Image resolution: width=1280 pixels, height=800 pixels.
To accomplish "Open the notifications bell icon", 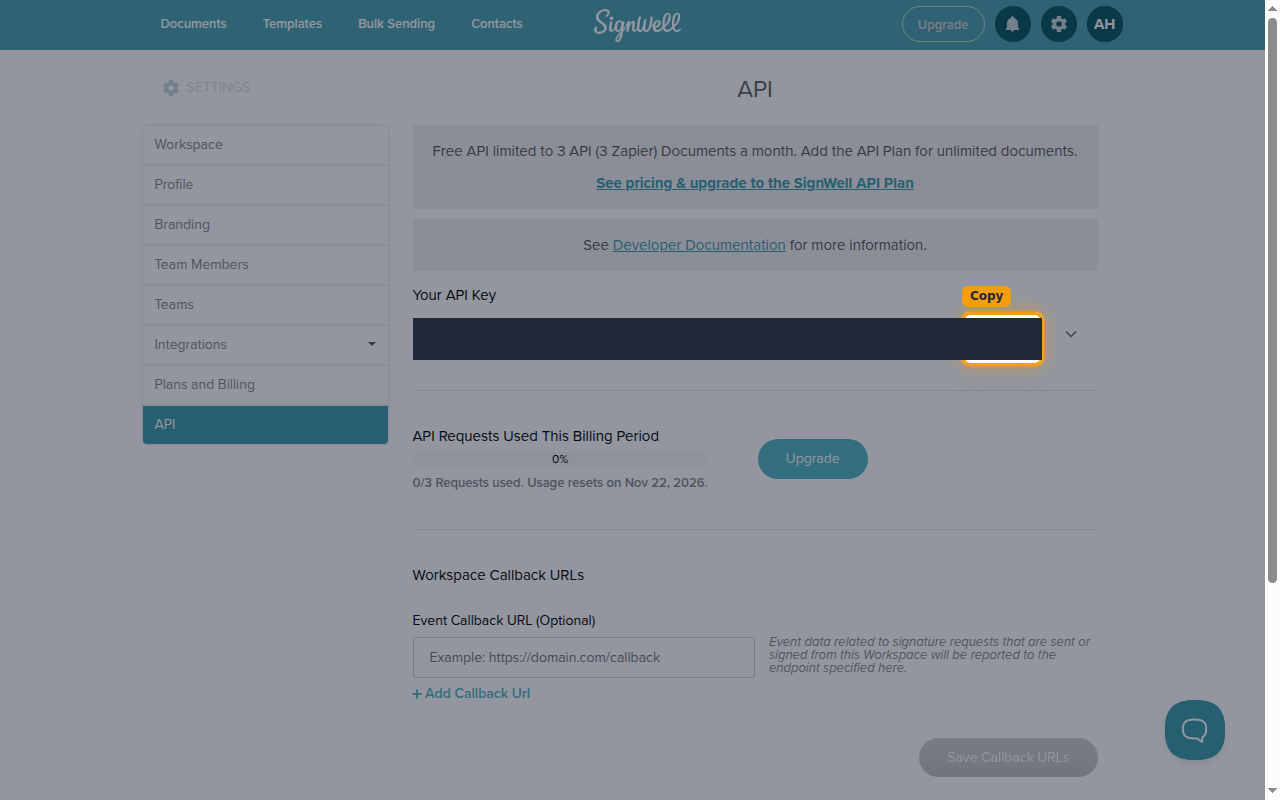I will click(1013, 24).
